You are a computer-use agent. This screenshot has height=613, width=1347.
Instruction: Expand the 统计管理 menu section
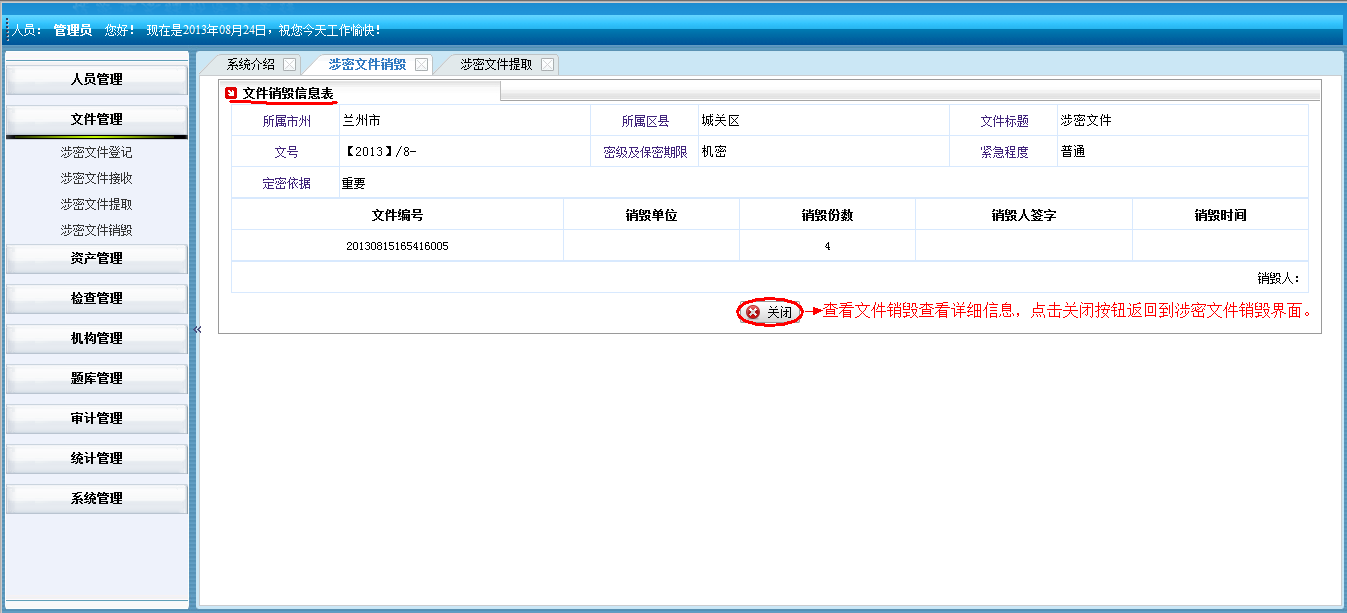pos(97,458)
